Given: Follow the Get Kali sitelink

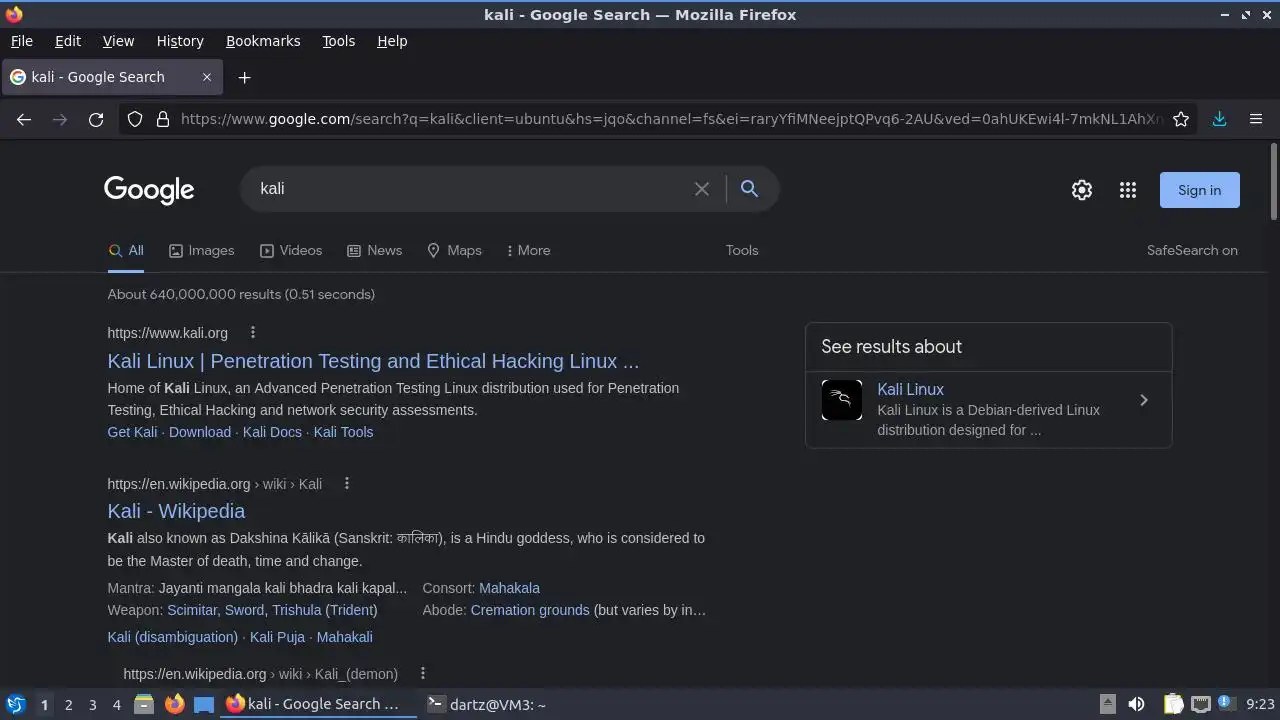Looking at the screenshot, I should (x=132, y=432).
